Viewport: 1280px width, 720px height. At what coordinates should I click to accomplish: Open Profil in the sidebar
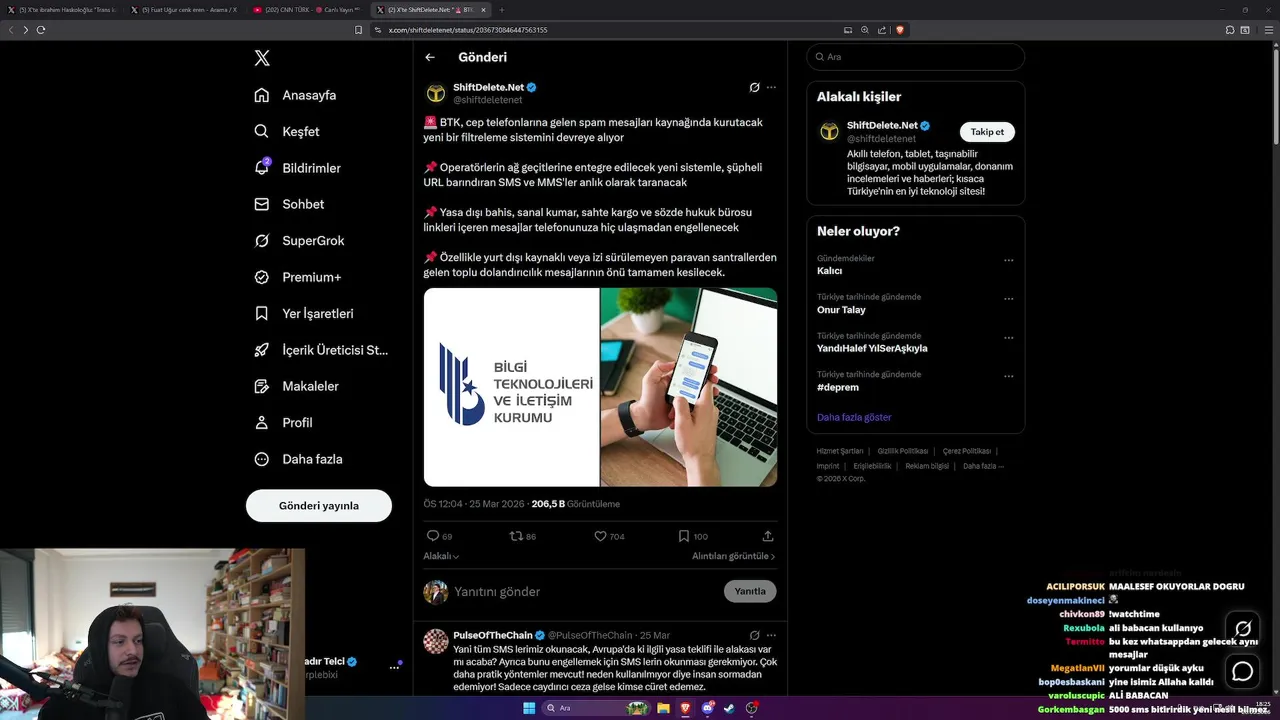point(283,422)
